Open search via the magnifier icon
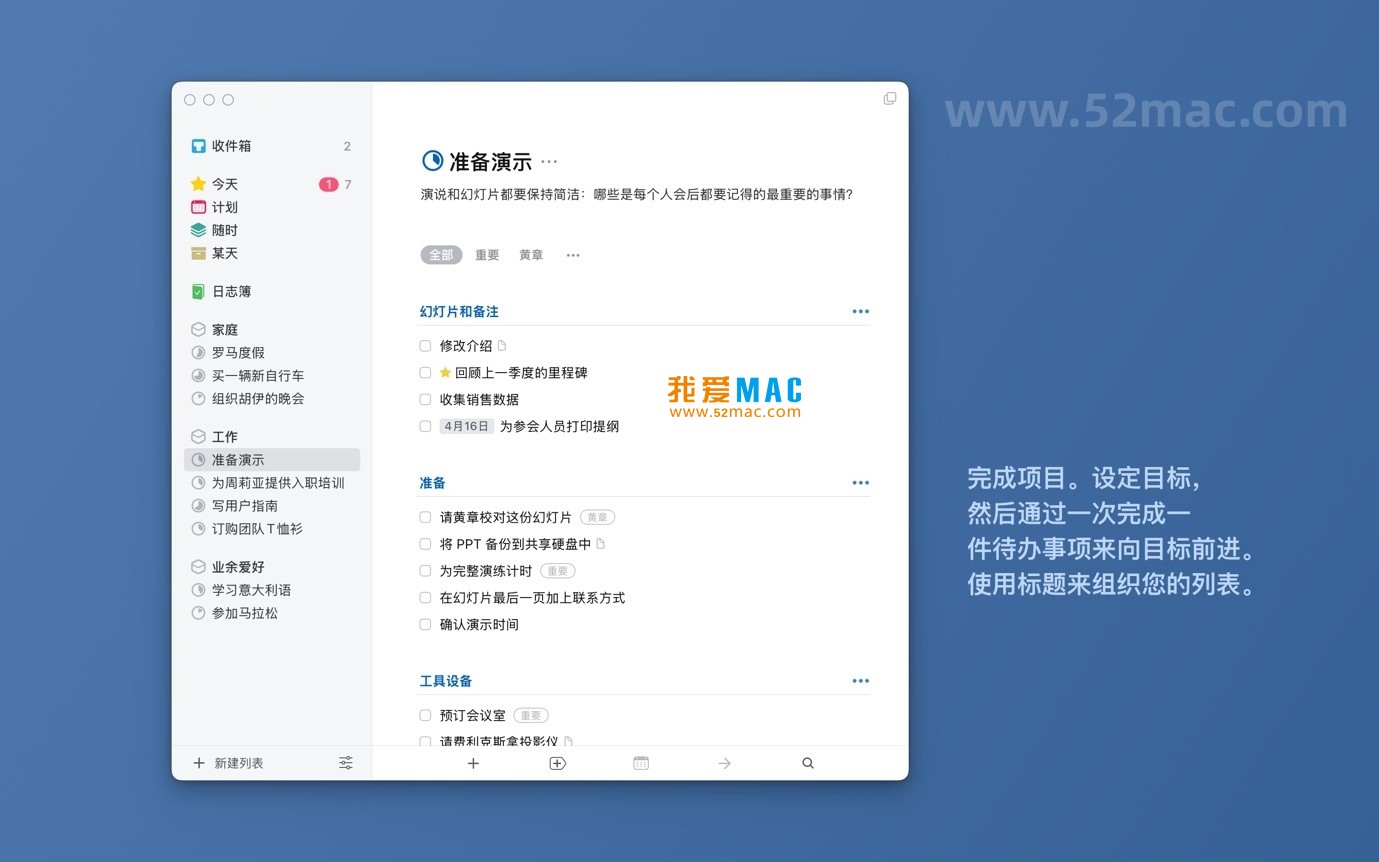This screenshot has width=1379, height=862. point(807,762)
